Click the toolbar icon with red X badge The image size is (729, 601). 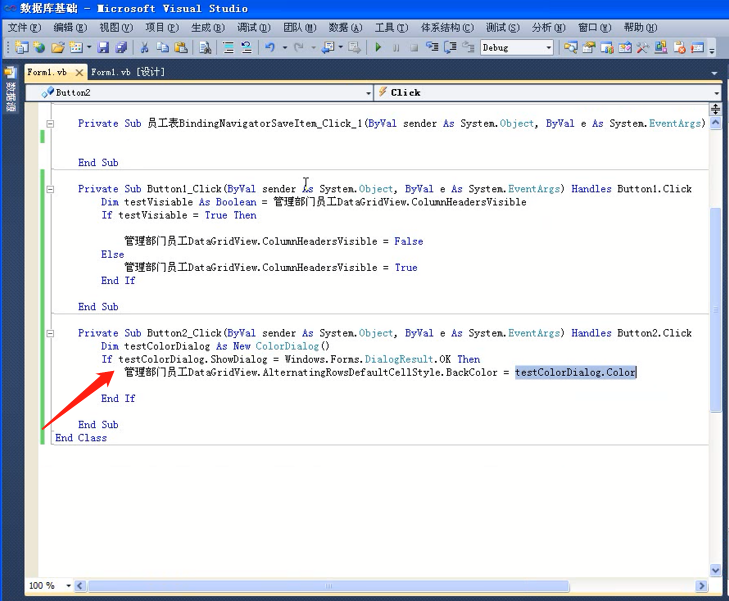(679, 47)
